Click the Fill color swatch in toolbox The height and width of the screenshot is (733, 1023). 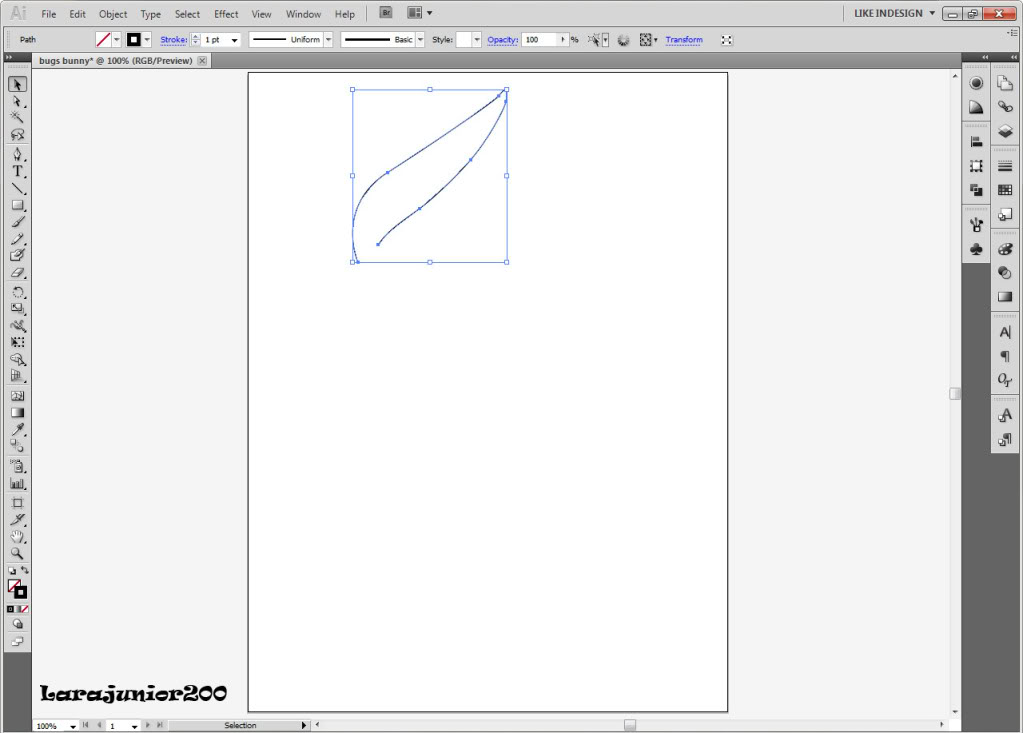pos(14,585)
